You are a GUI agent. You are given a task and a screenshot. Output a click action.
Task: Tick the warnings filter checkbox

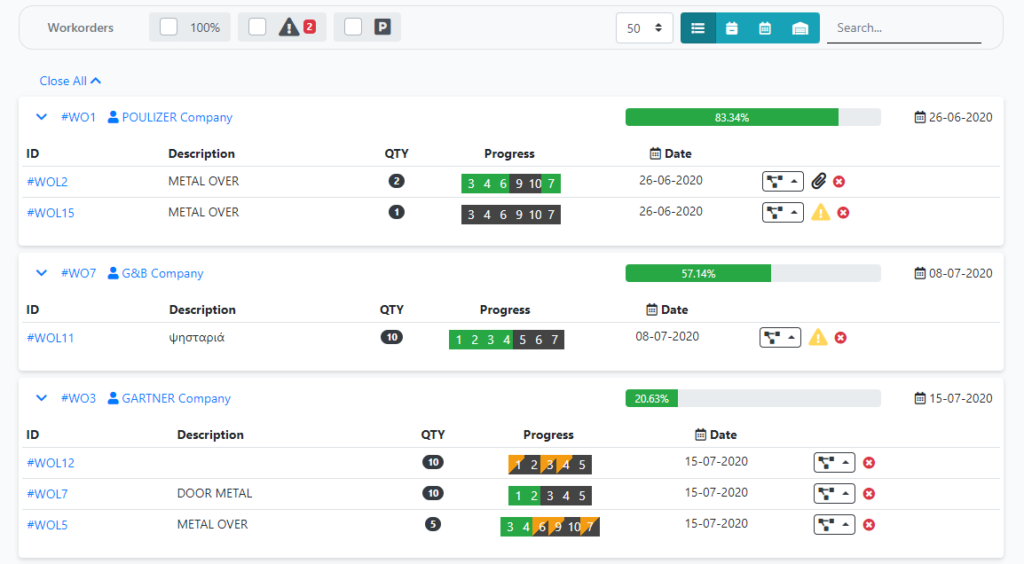click(258, 28)
